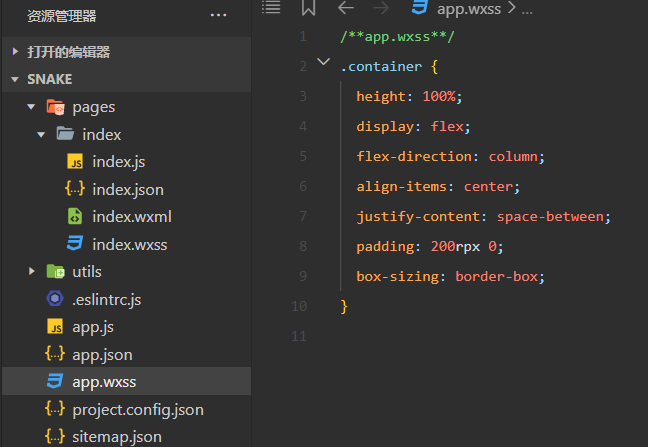
Task: Click the JS icon beside app.js
Action: tap(55, 326)
